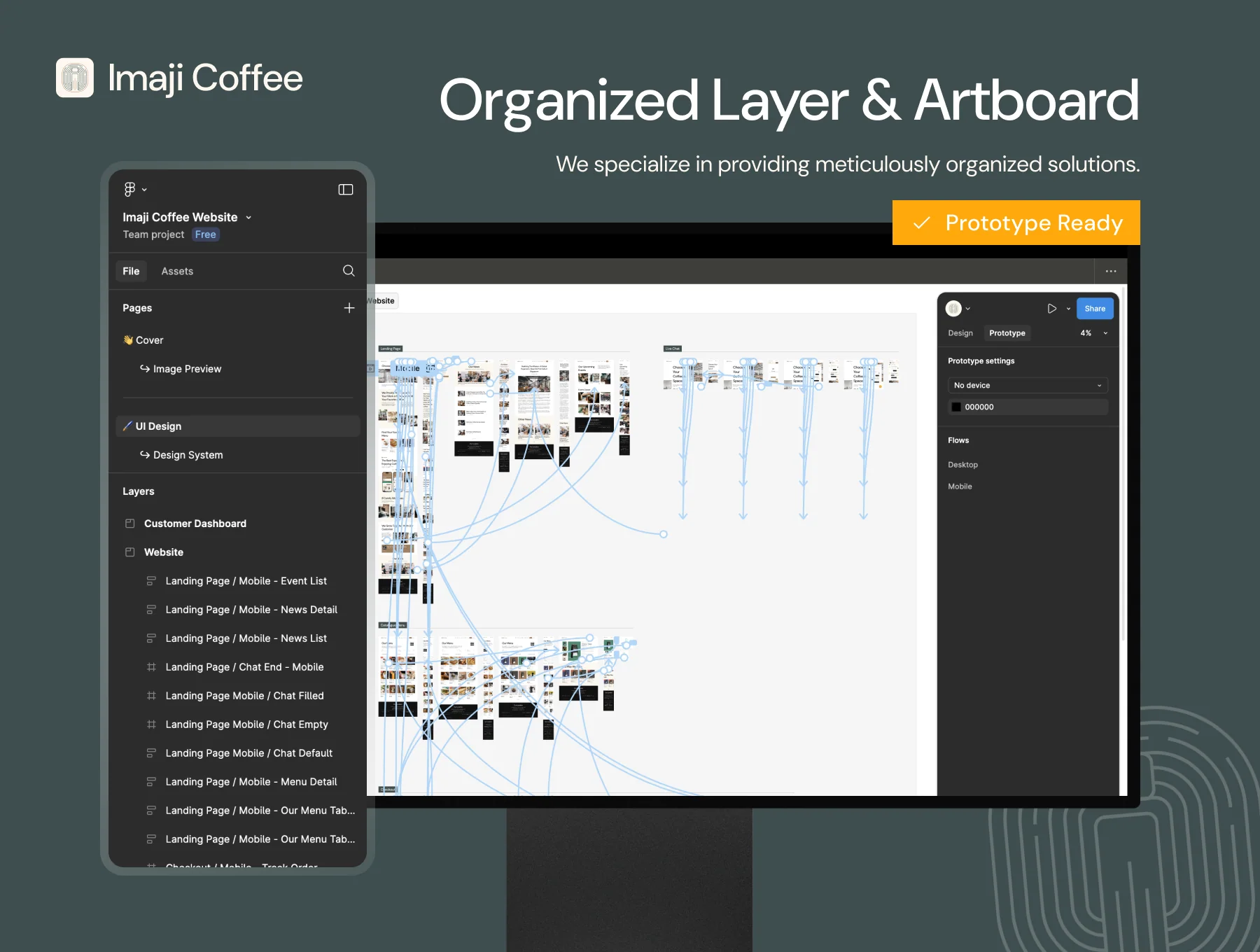
Task: Open the 4% zoom level dropdown
Action: coord(1094,333)
